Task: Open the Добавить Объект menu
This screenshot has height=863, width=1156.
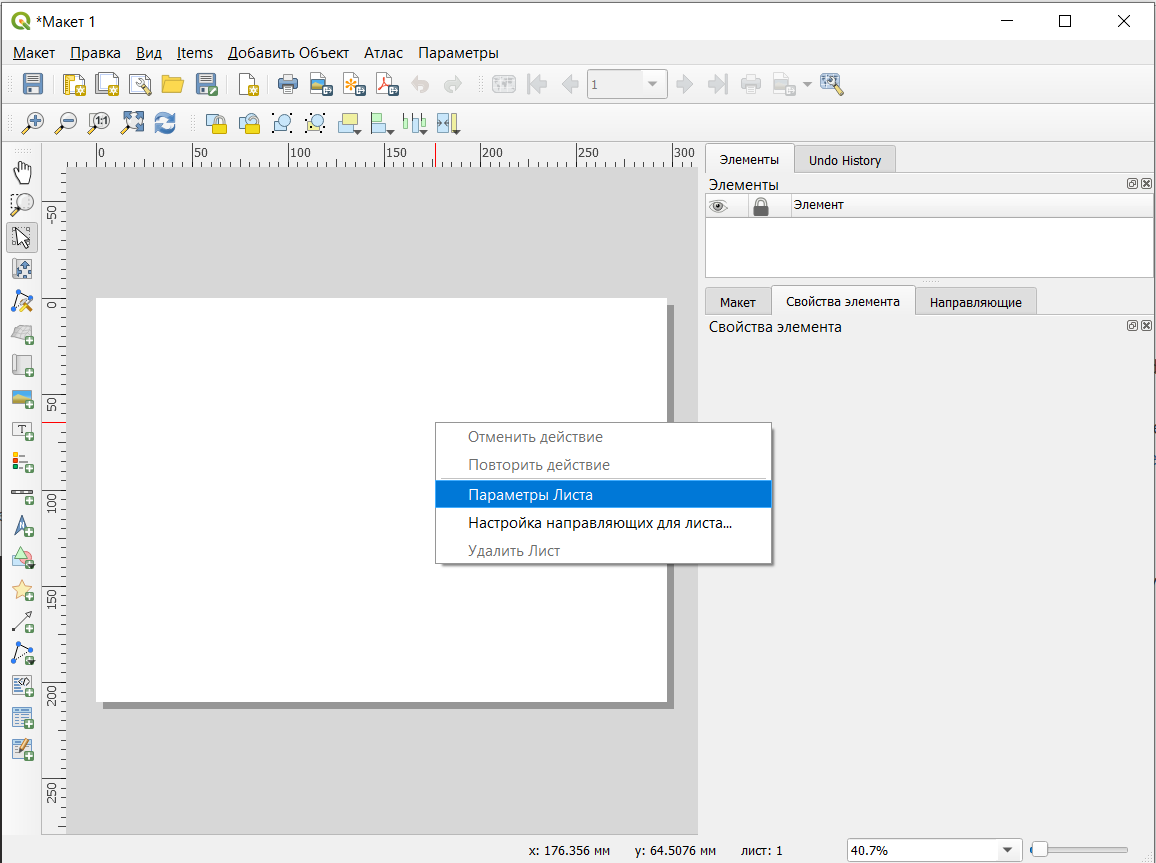Action: coord(288,53)
